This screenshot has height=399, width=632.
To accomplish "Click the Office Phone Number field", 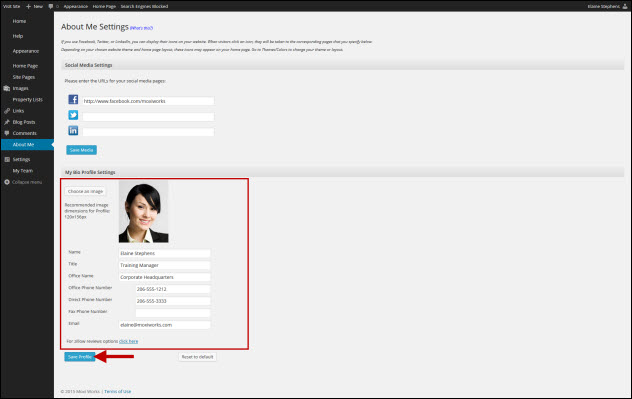I will [173, 289].
